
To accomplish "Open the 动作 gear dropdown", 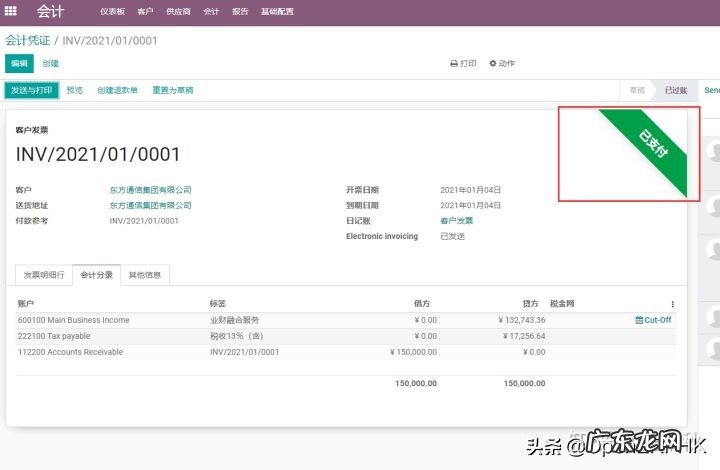I will [502, 63].
